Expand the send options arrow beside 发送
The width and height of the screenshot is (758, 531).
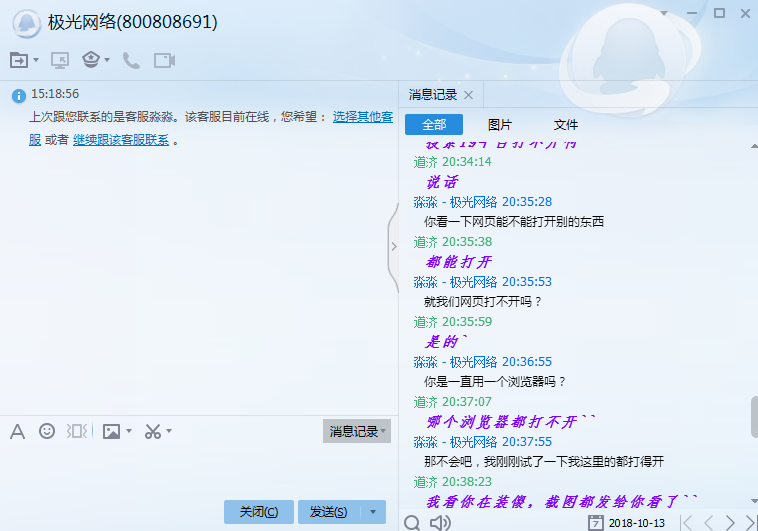pos(372,511)
